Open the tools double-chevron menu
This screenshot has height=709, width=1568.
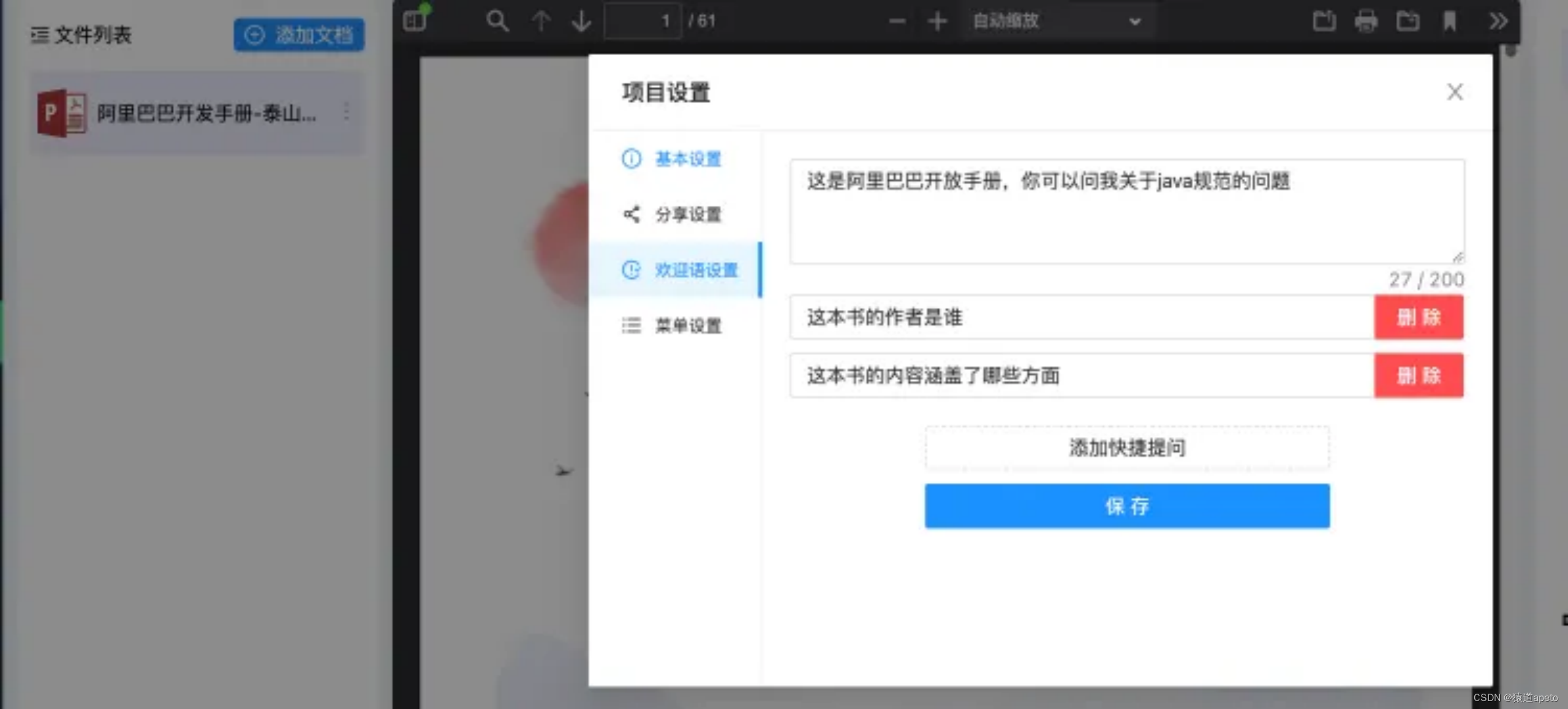[x=1498, y=21]
